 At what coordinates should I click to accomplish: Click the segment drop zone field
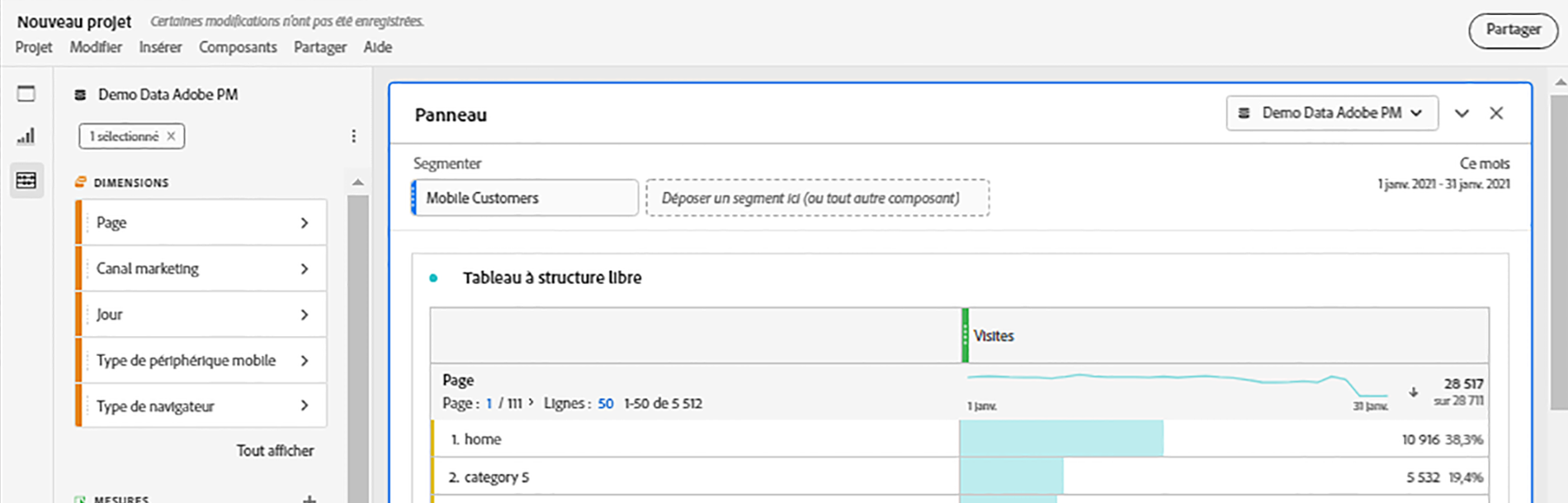pos(817,198)
